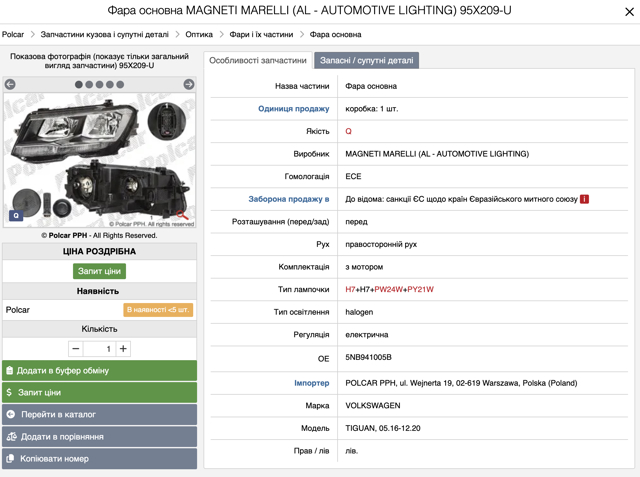Click the ЦІНА РОЗДРІБНА header
The width and height of the screenshot is (640, 477).
[99, 251]
